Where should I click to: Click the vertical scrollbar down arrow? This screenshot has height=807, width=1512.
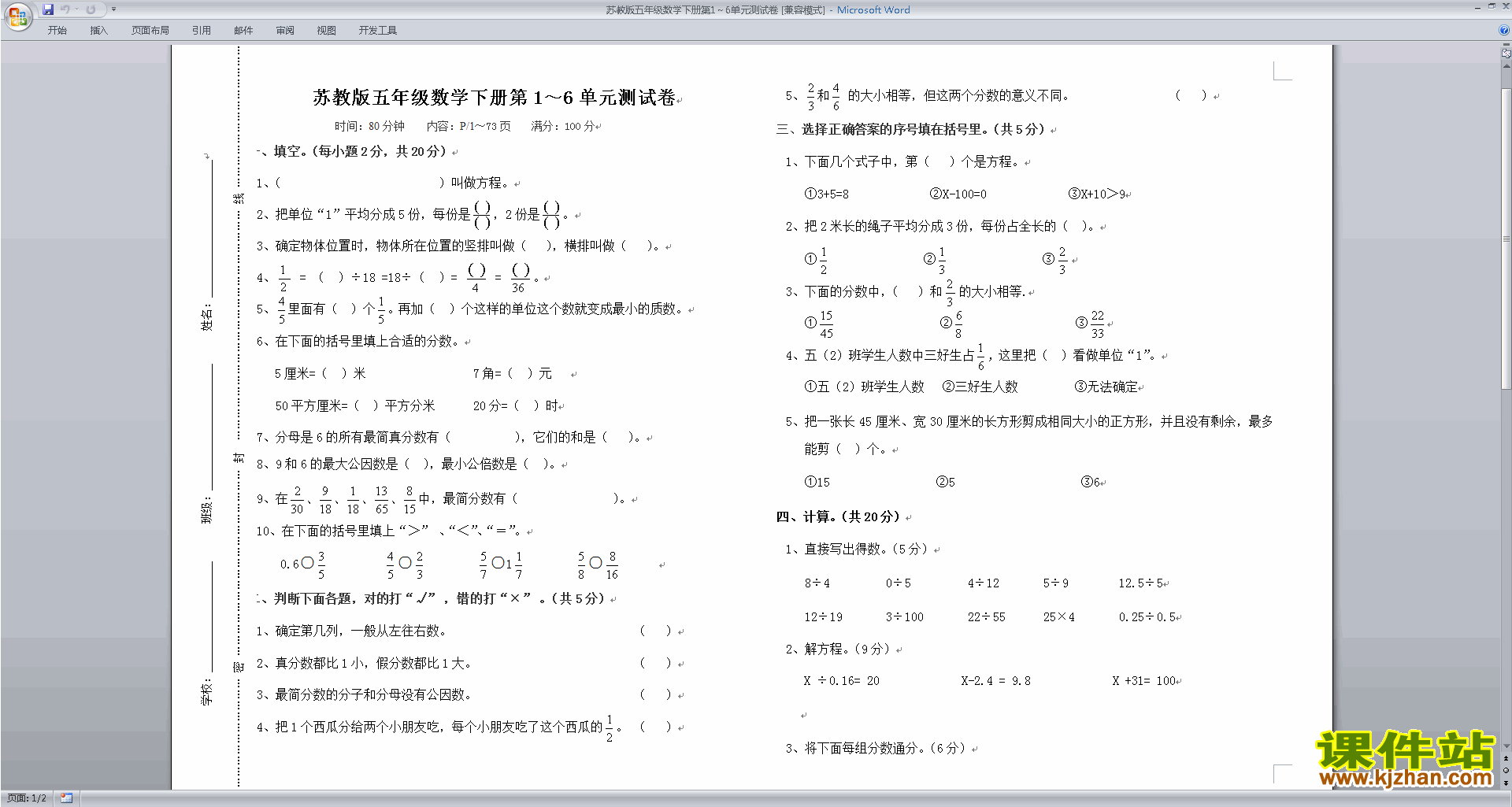pos(1506,746)
